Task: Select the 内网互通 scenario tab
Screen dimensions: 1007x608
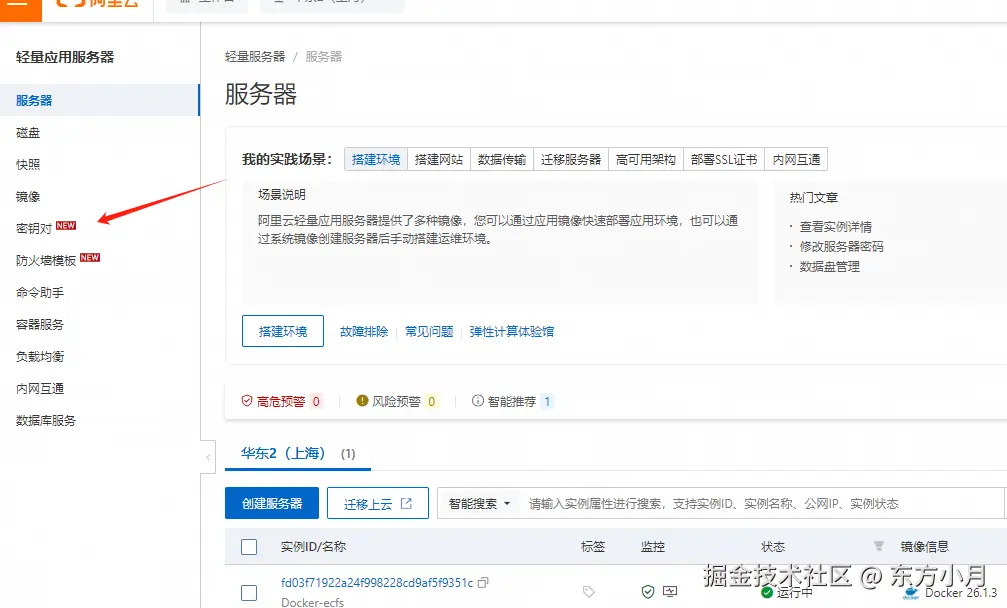Action: coord(796,159)
